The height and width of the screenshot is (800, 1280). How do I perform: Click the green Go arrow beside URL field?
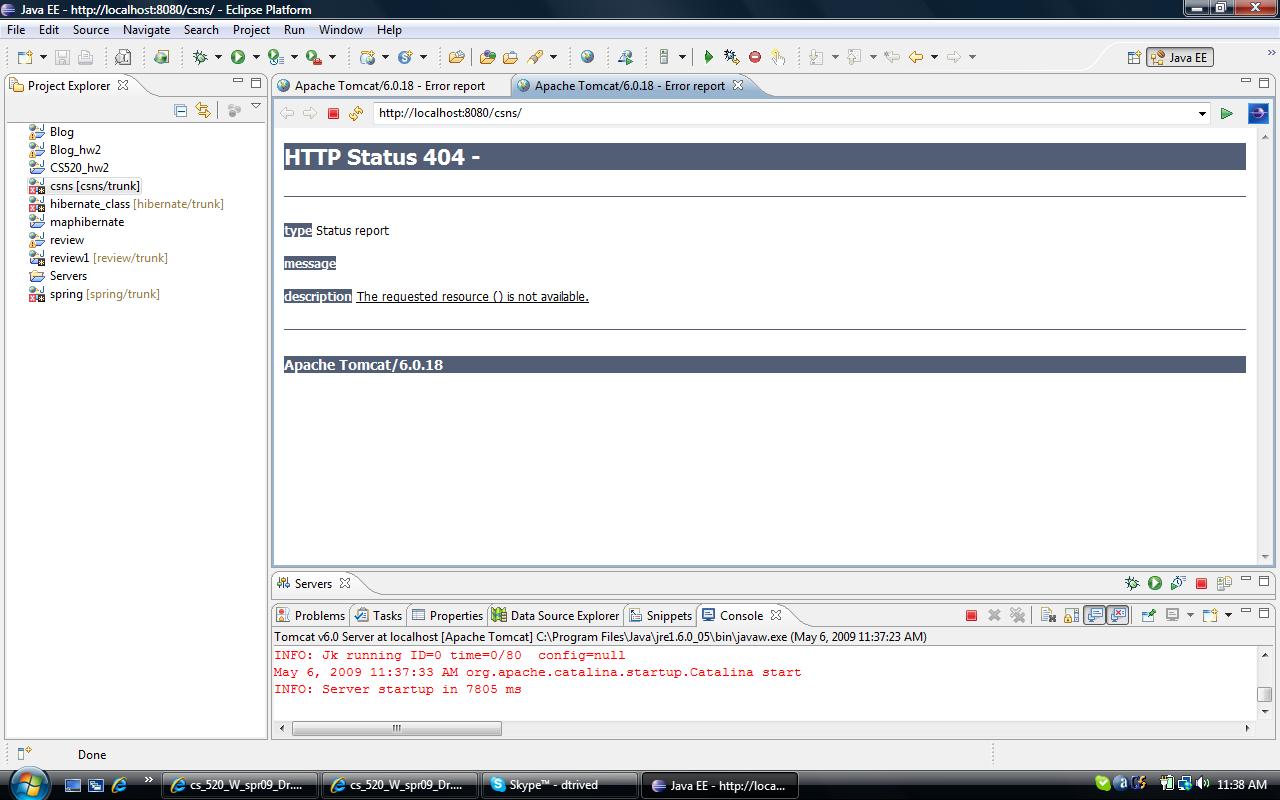click(1226, 113)
